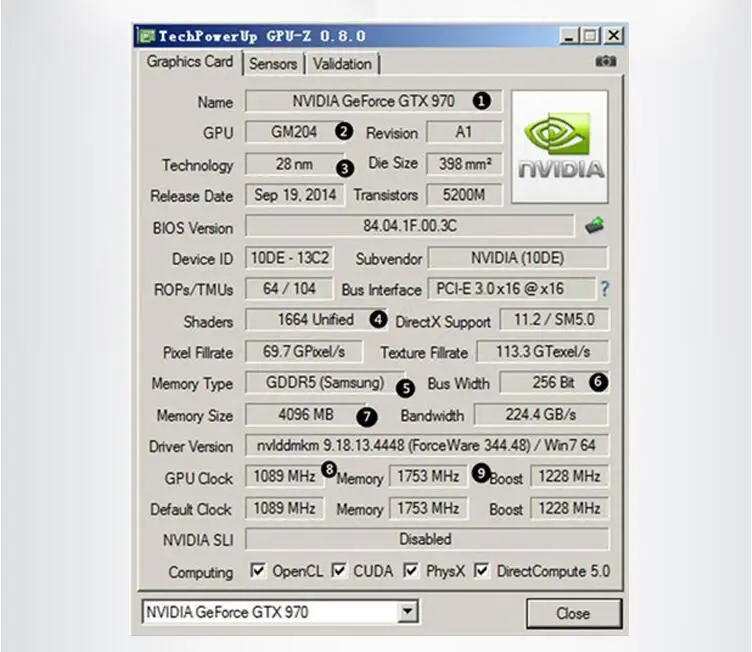Open the Validation tab
This screenshot has width=752, height=652.
pyautogui.click(x=342, y=63)
